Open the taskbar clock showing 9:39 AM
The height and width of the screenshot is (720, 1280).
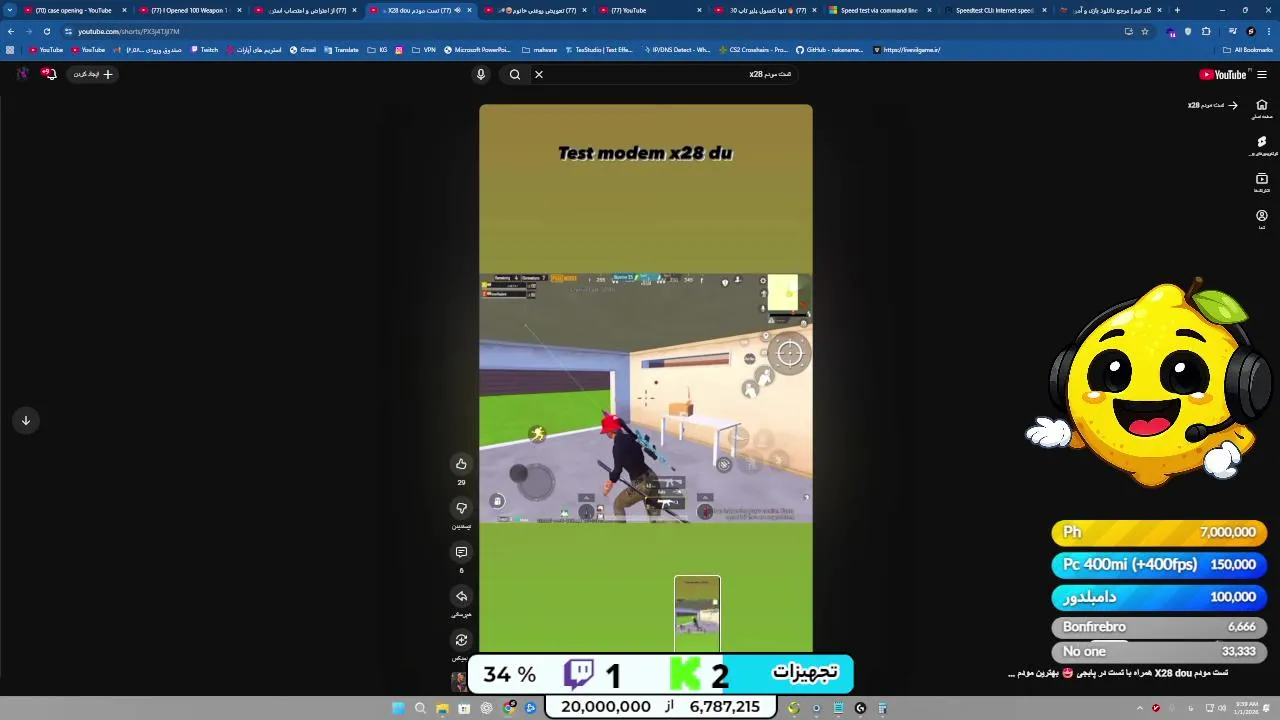pos(1246,708)
